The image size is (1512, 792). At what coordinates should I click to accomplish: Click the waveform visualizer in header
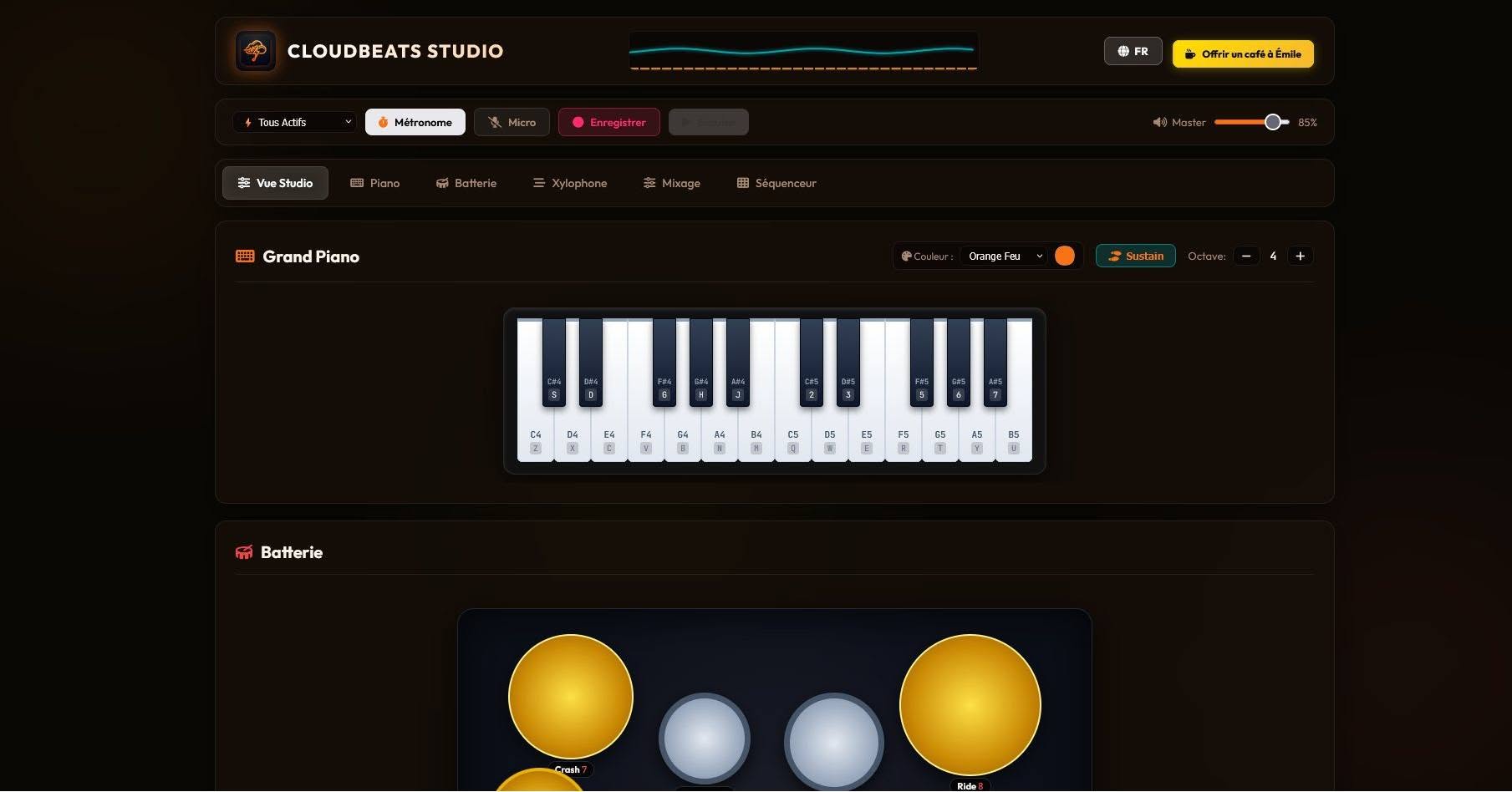click(x=803, y=51)
